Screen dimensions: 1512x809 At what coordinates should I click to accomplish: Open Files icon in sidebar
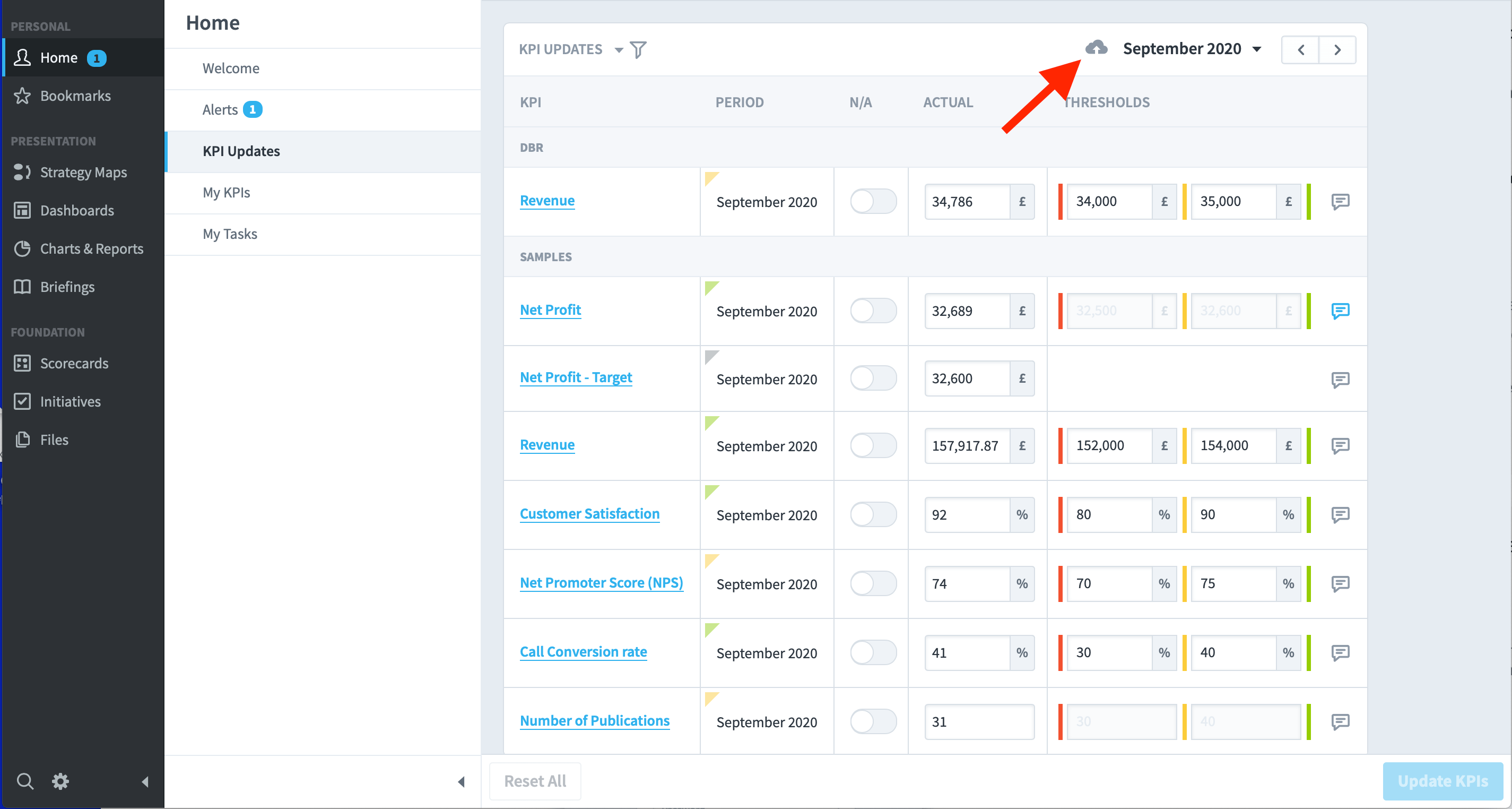(x=22, y=440)
